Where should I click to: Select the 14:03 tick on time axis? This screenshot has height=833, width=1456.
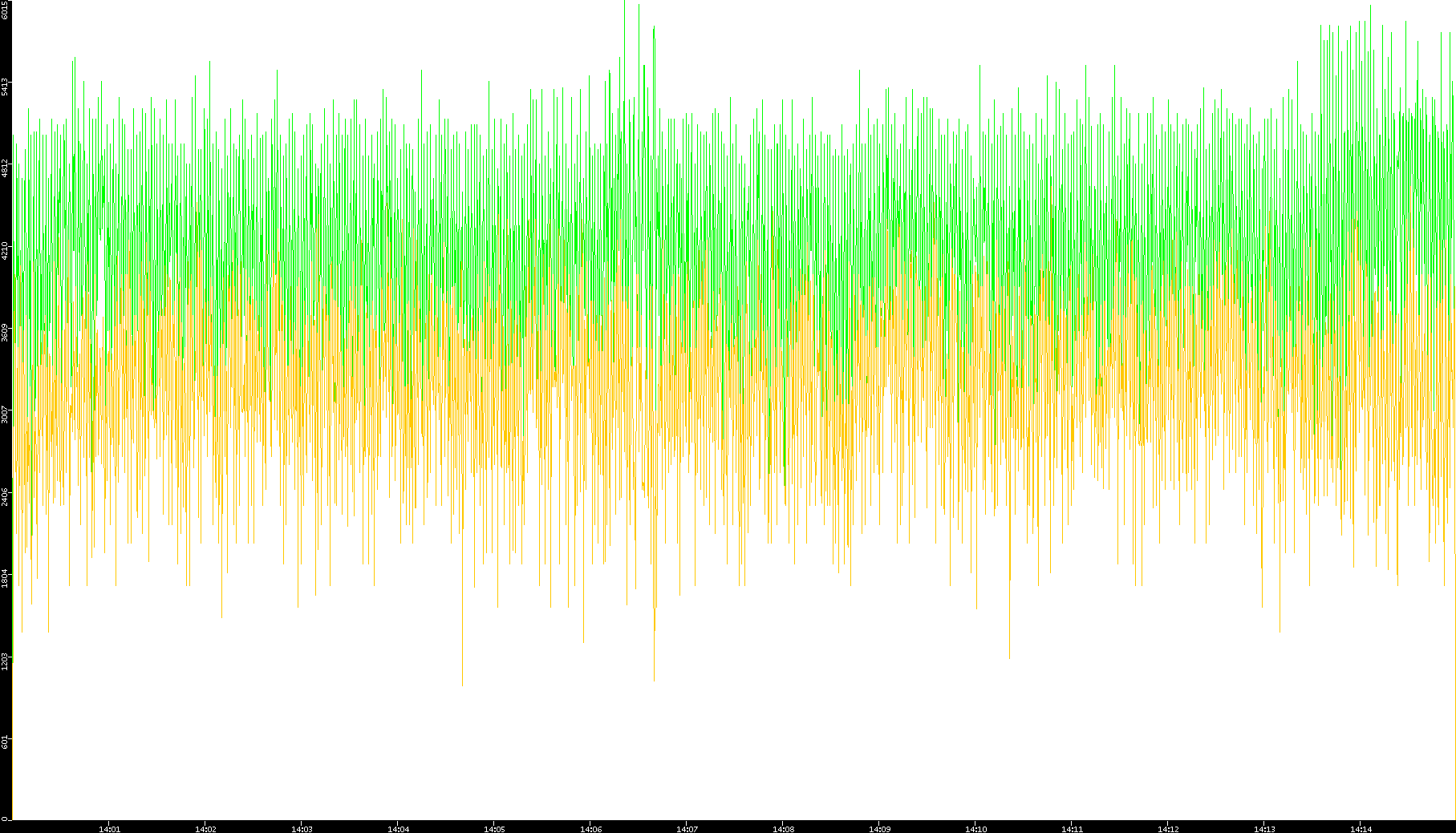click(x=302, y=829)
